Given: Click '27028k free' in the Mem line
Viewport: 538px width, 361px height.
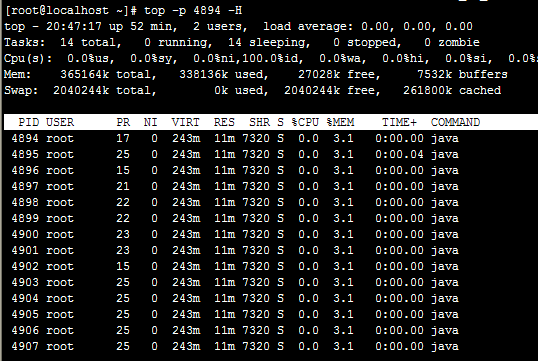Looking at the screenshot, I should (339, 74).
